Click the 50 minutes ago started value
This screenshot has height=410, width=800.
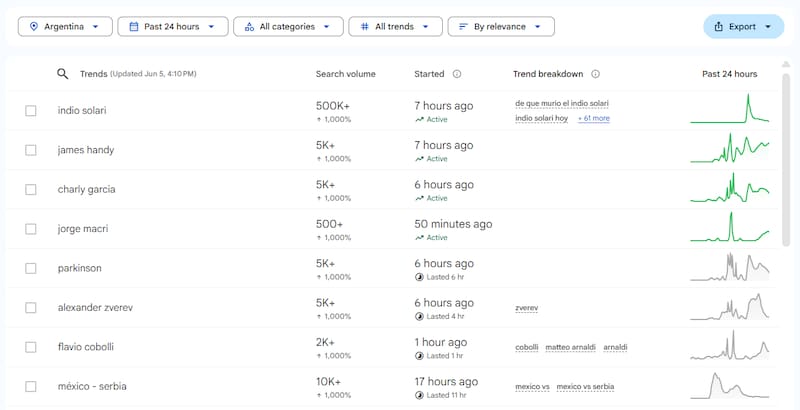[453, 224]
